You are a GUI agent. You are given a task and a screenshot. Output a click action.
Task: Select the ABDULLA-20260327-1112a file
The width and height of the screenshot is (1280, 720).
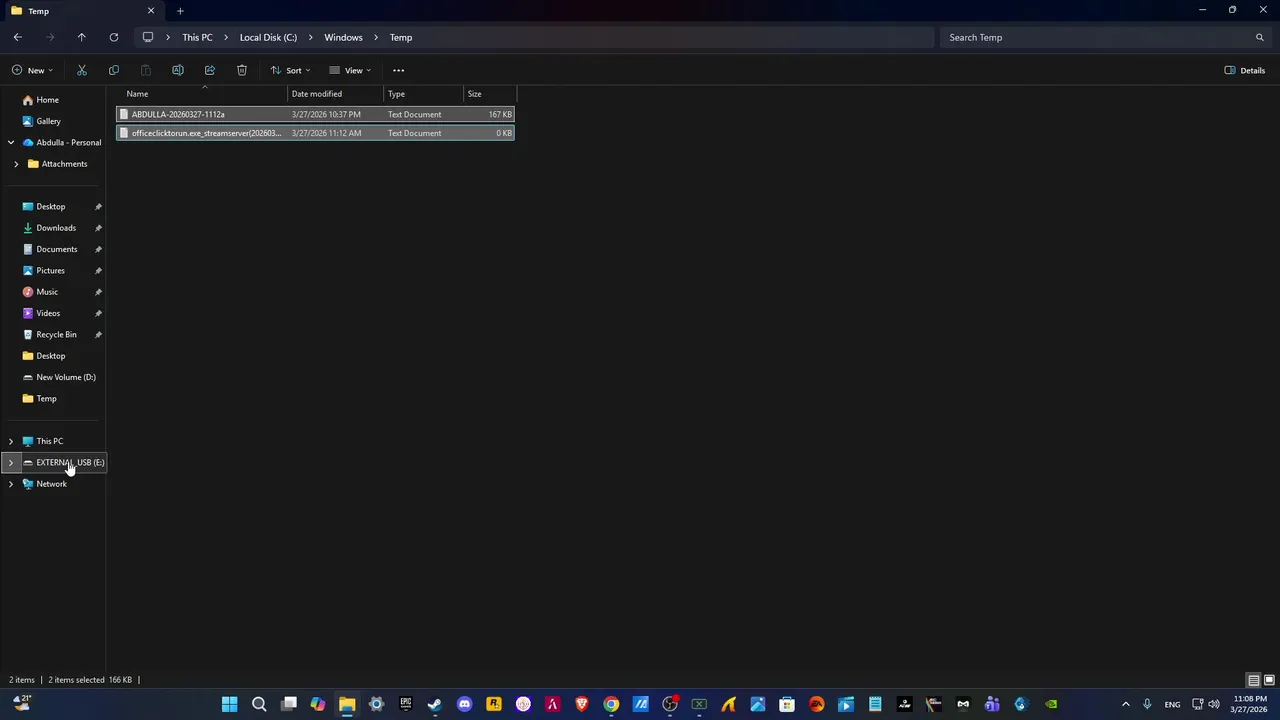(x=315, y=114)
